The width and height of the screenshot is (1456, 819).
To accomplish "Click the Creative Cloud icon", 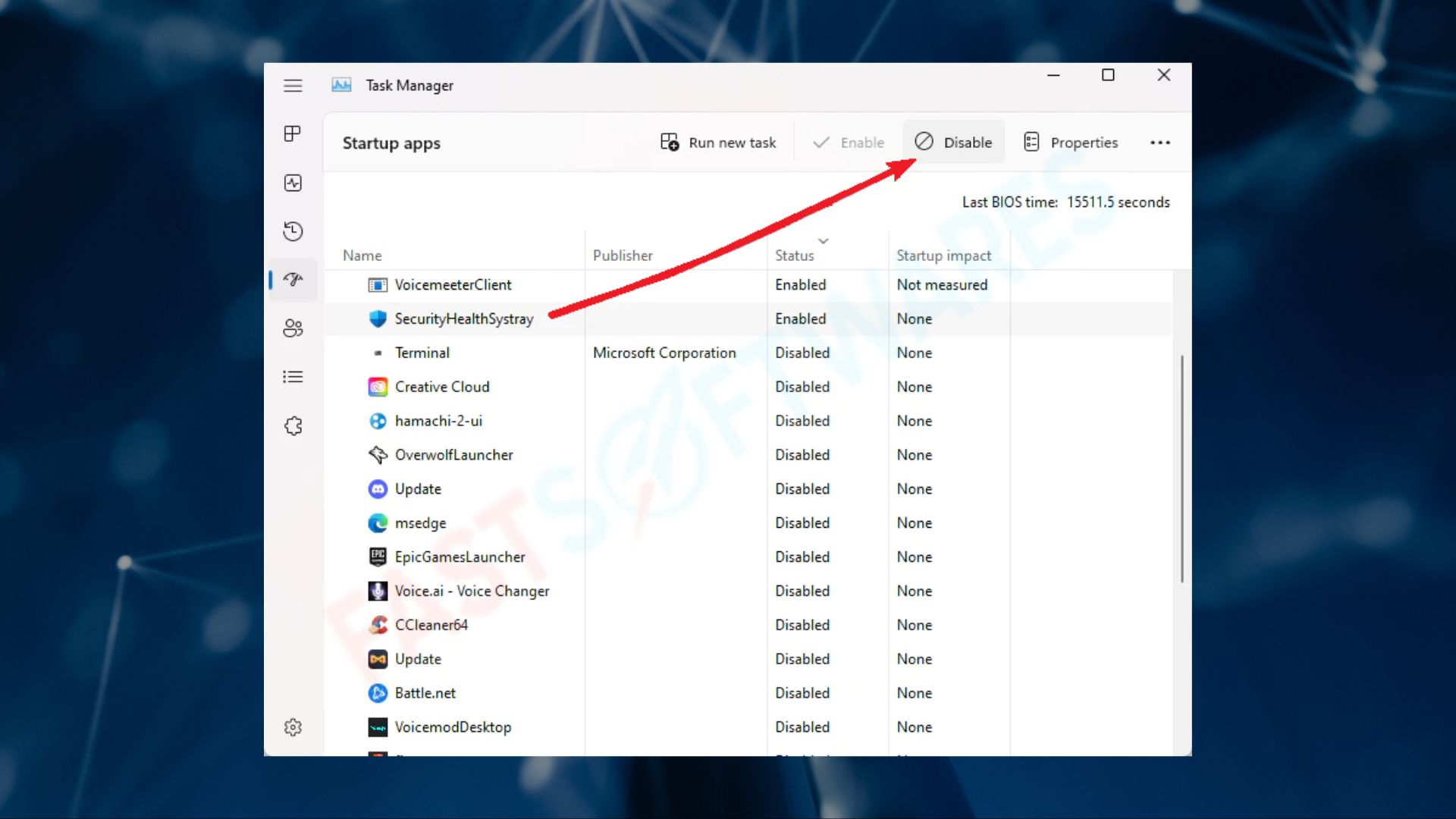I will pos(378,388).
